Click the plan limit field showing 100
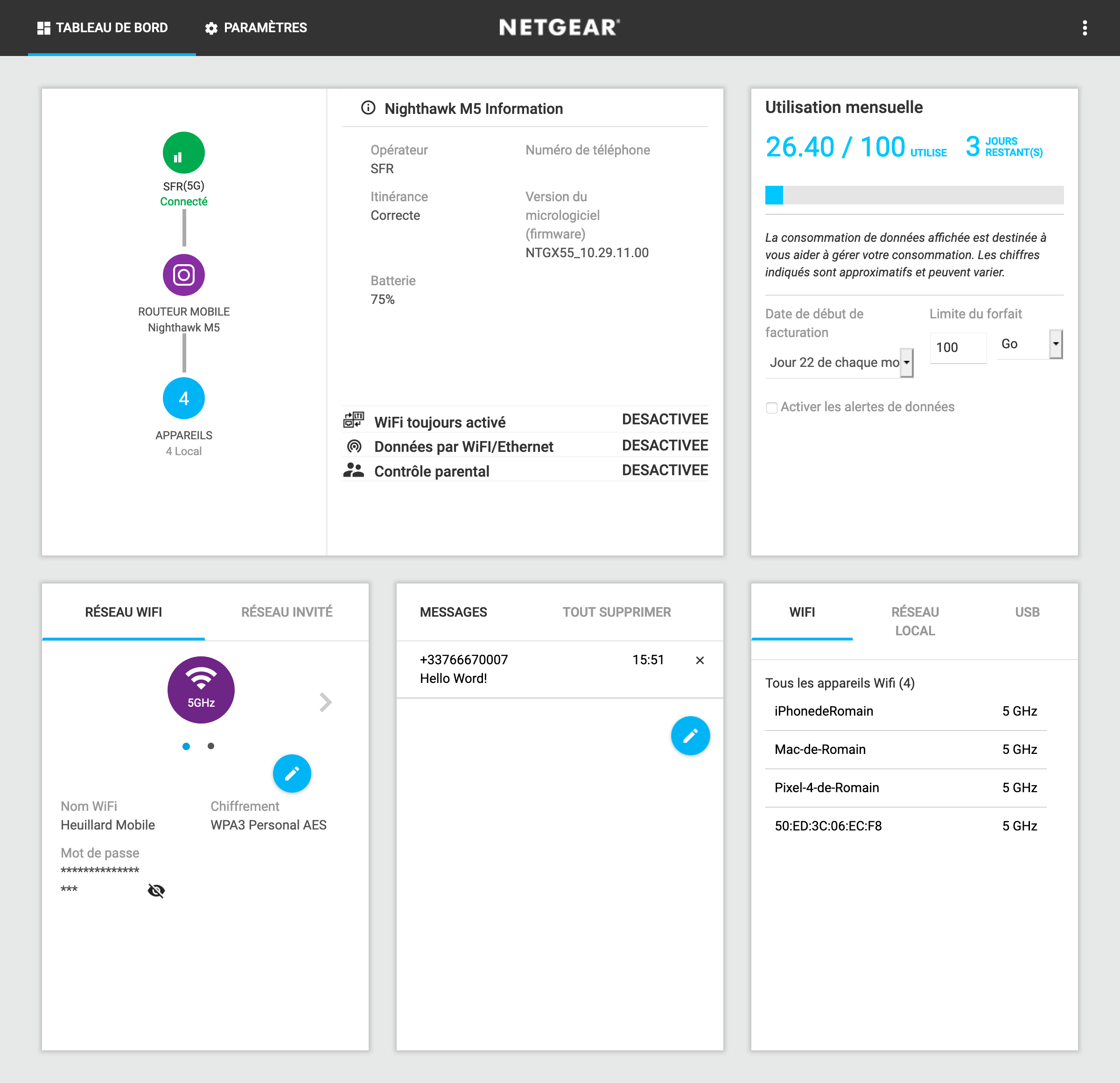 (958, 347)
